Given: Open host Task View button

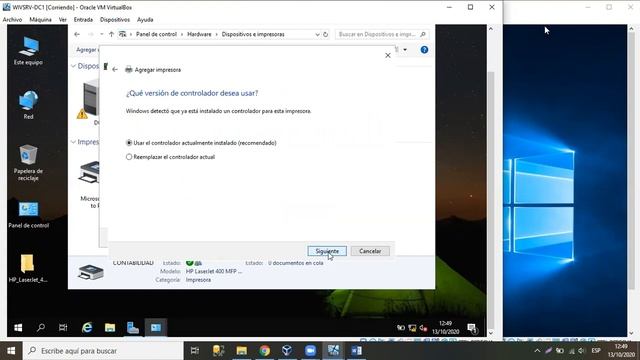Looking at the screenshot, I should point(195,351).
